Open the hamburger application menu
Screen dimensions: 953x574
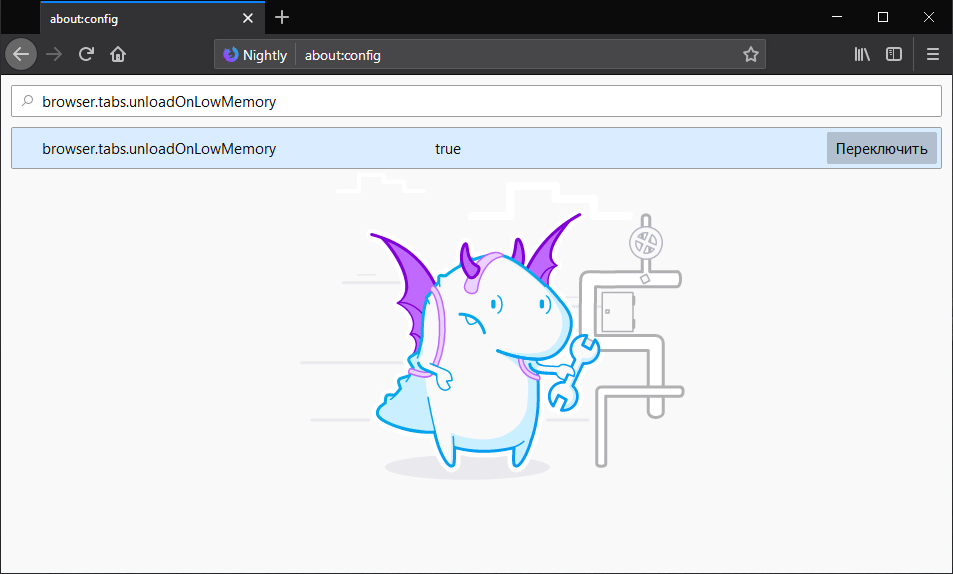coord(933,54)
